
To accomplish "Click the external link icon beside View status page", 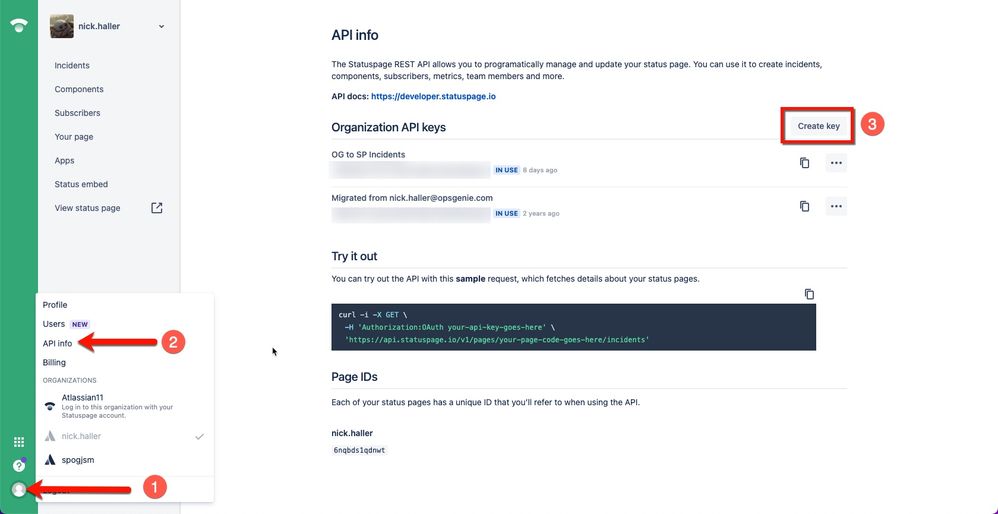I will [157, 208].
